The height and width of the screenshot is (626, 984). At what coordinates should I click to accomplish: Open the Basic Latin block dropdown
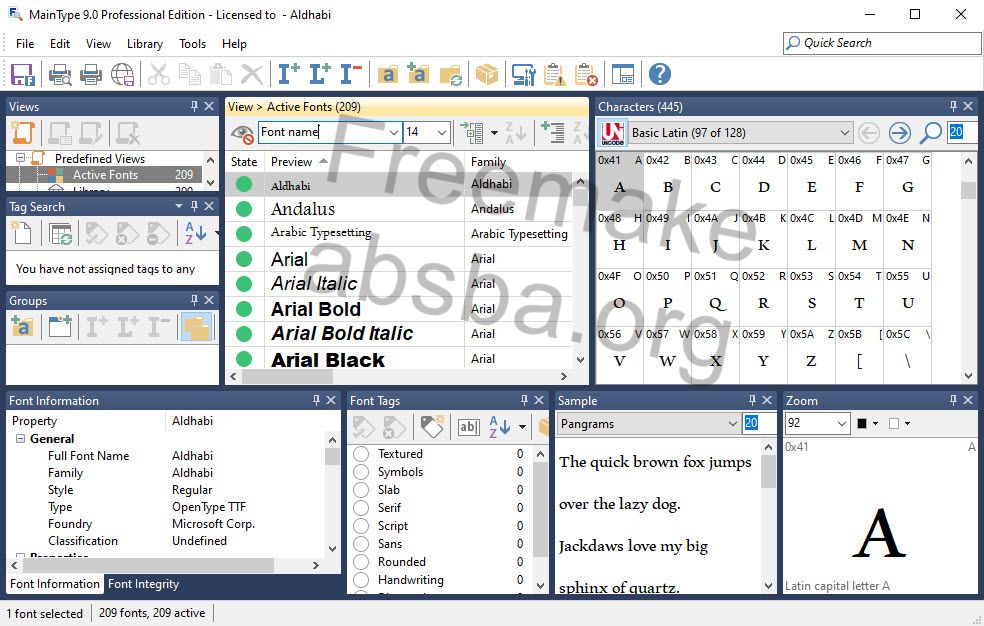(x=845, y=133)
